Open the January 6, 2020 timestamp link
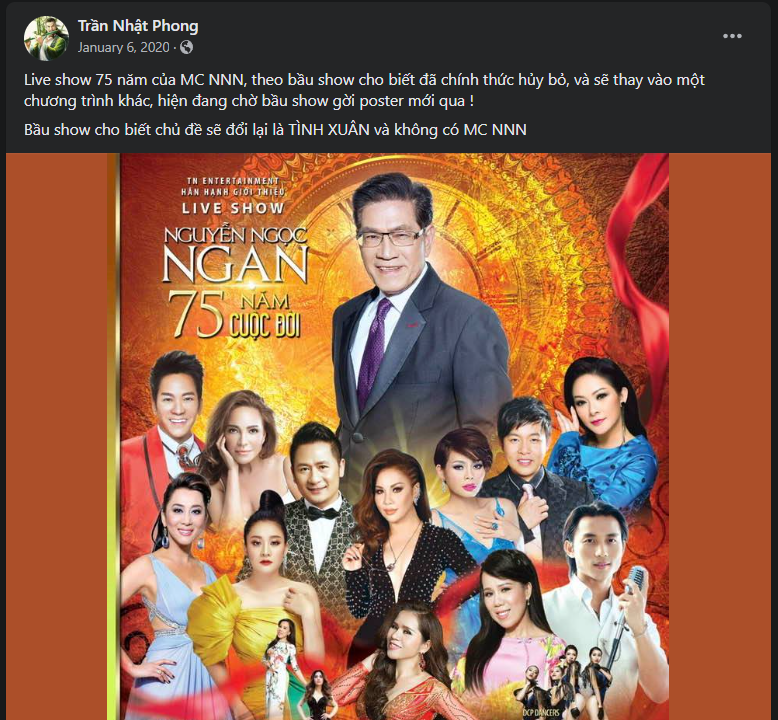Image resolution: width=778 pixels, height=720 pixels. click(124, 47)
